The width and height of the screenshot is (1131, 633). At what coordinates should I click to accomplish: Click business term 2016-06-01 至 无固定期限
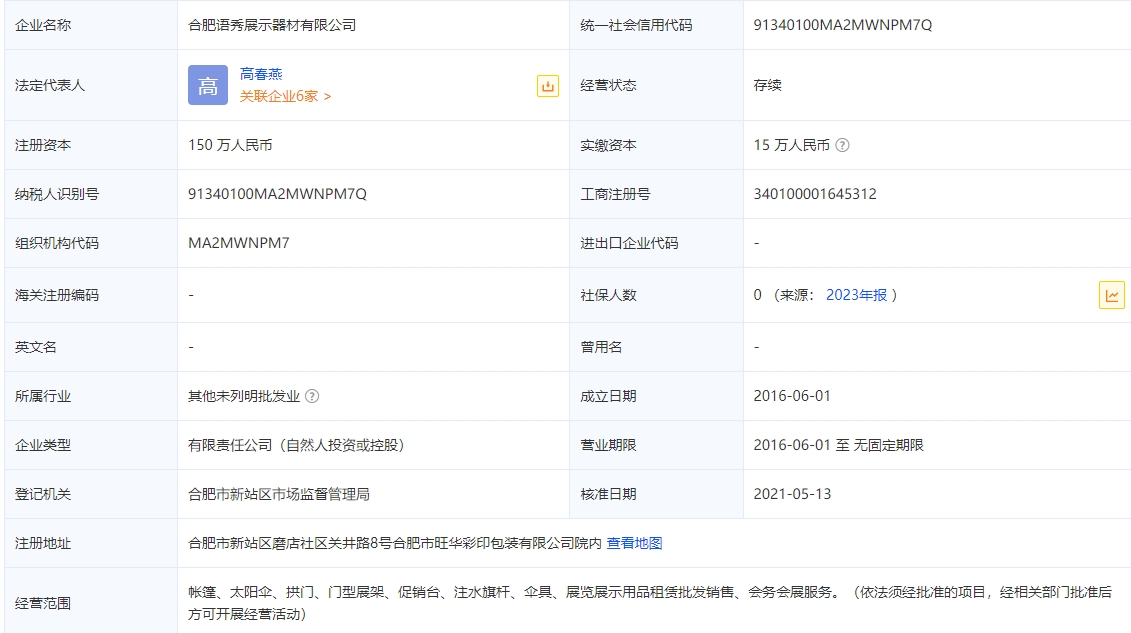click(838, 445)
